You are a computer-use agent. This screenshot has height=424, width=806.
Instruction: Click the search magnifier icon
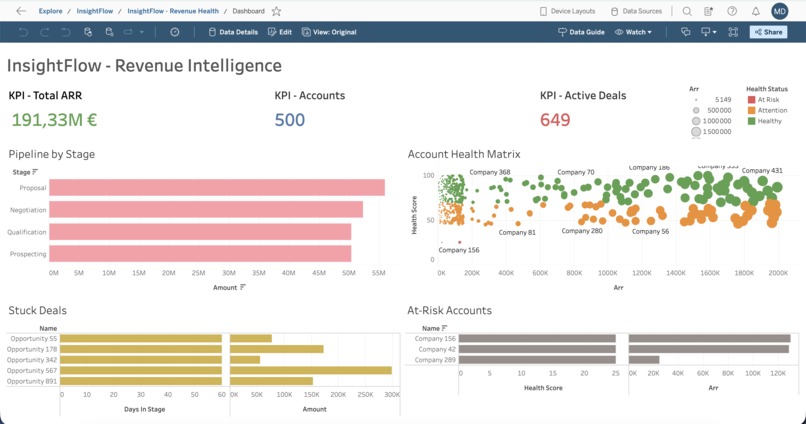[x=687, y=11]
